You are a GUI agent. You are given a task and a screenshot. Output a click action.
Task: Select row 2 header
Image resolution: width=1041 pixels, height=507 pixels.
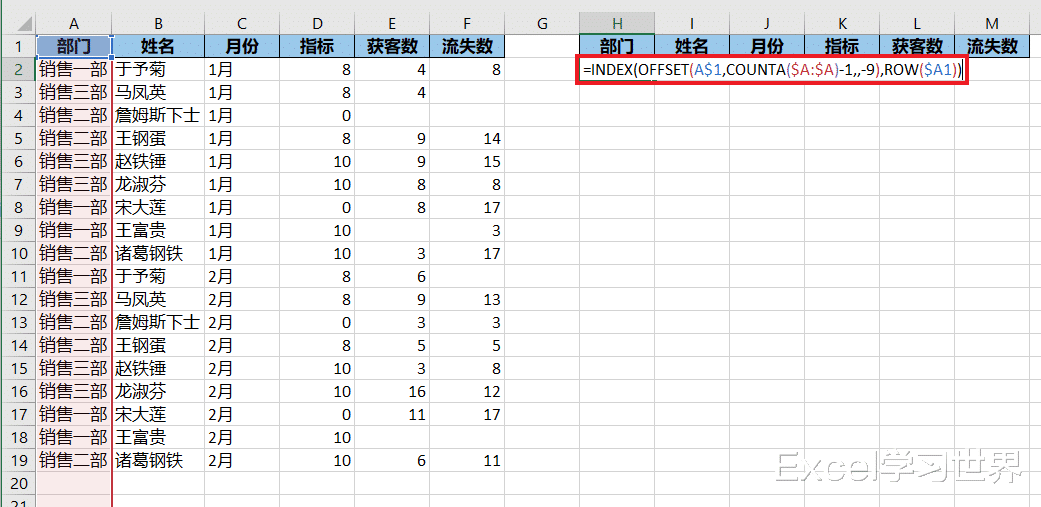(18, 69)
